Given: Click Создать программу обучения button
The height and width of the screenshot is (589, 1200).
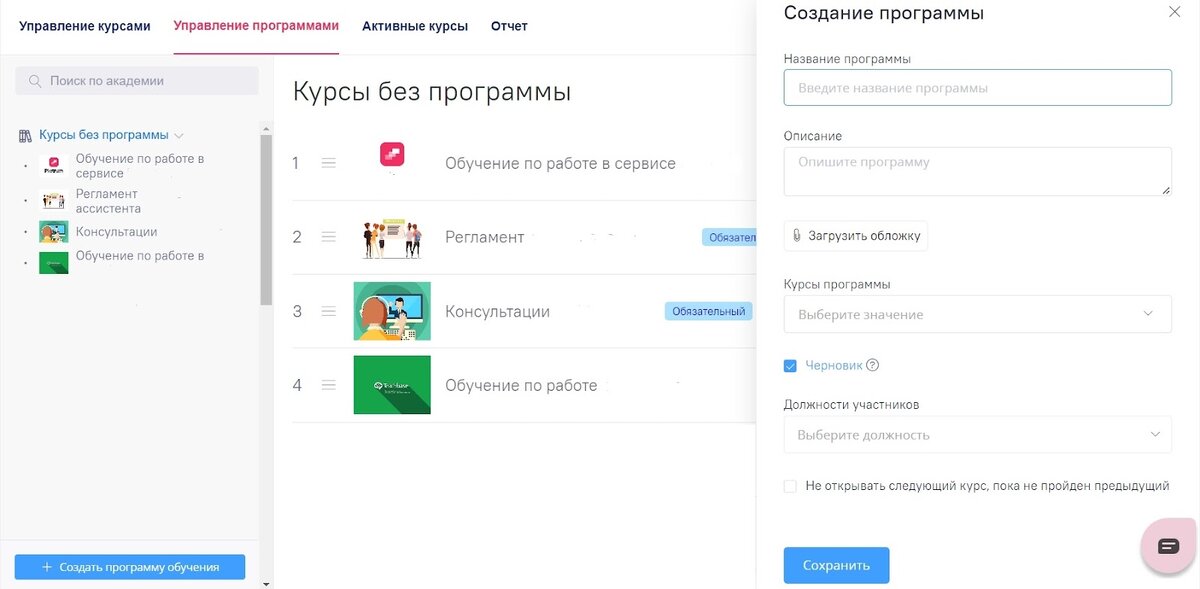Looking at the screenshot, I should [x=130, y=567].
